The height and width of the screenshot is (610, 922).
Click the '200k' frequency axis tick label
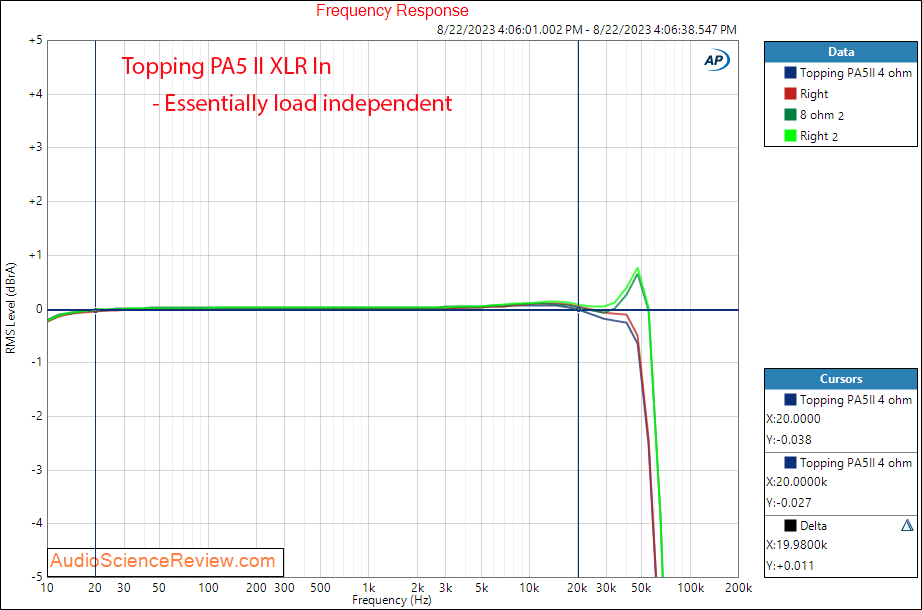tap(739, 588)
